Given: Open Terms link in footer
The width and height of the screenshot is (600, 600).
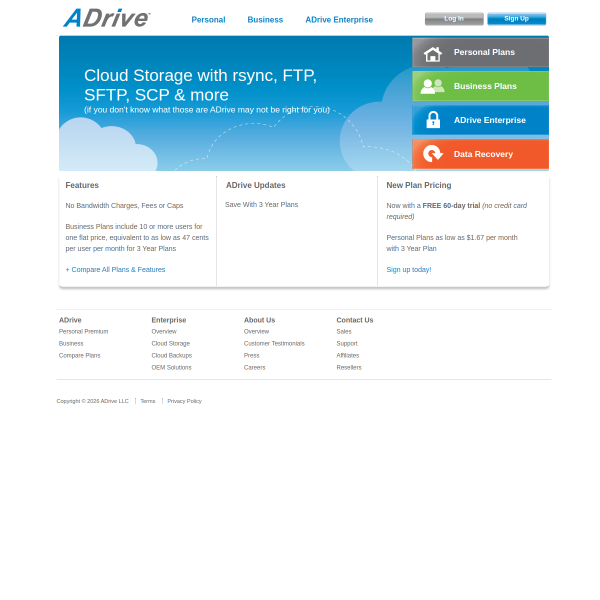Looking at the screenshot, I should (148, 401).
